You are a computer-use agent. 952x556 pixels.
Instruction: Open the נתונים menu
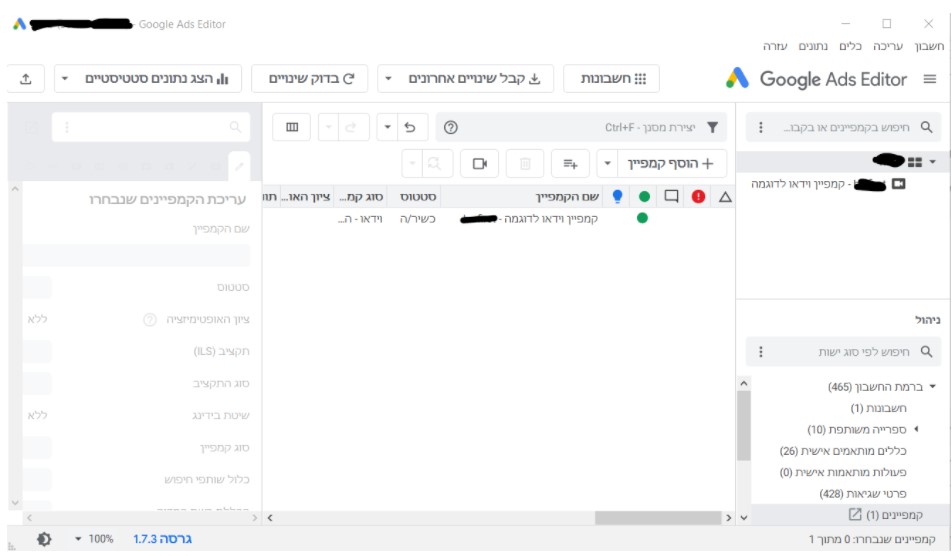pyautogui.click(x=812, y=46)
